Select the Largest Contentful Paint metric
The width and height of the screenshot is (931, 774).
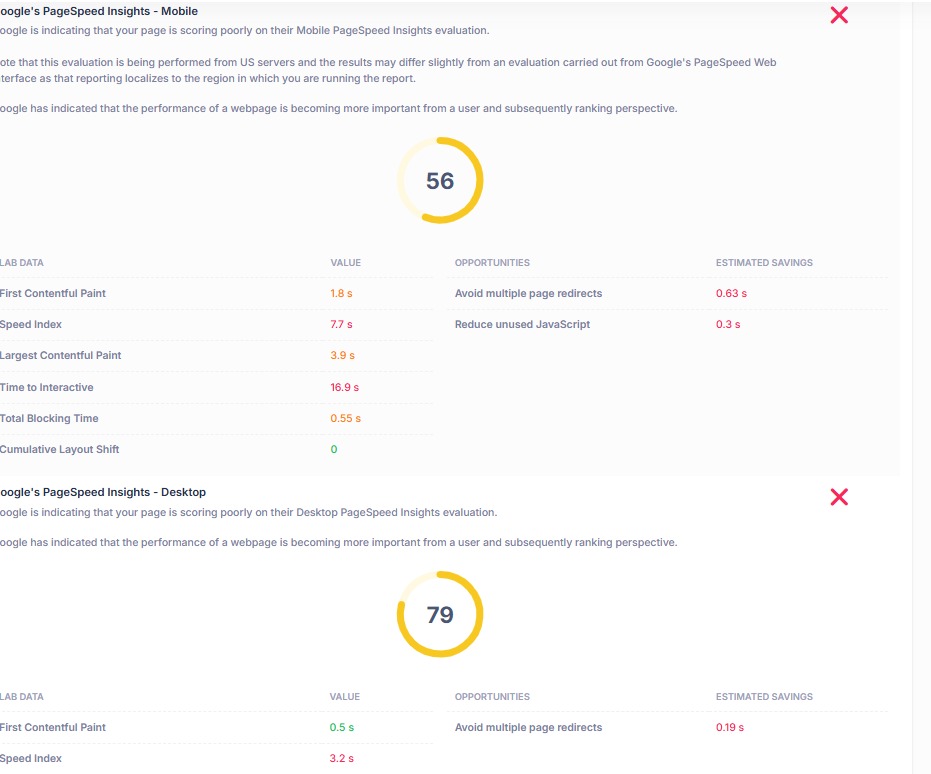point(61,356)
